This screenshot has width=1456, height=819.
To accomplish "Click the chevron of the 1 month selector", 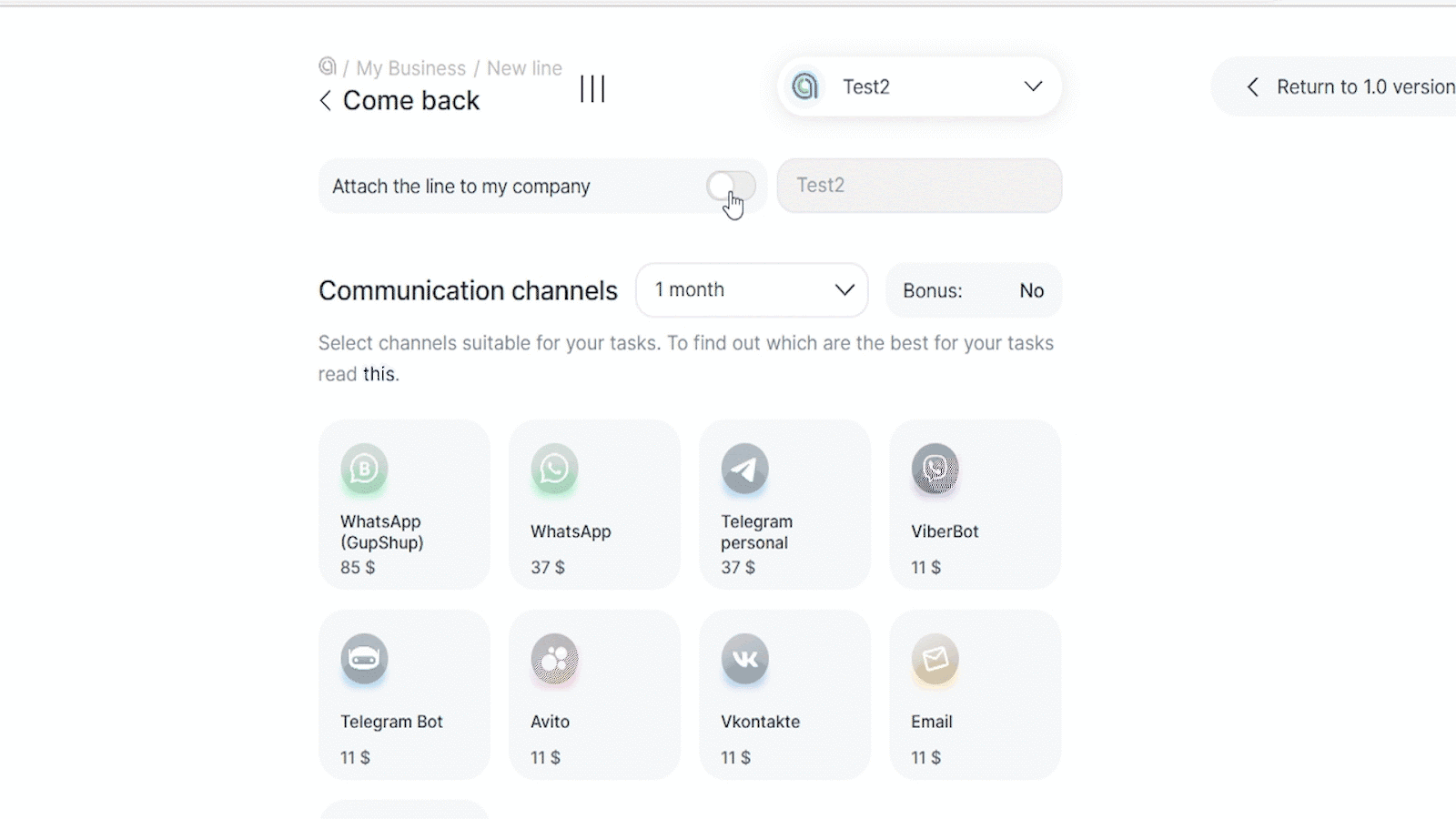I will click(x=844, y=290).
